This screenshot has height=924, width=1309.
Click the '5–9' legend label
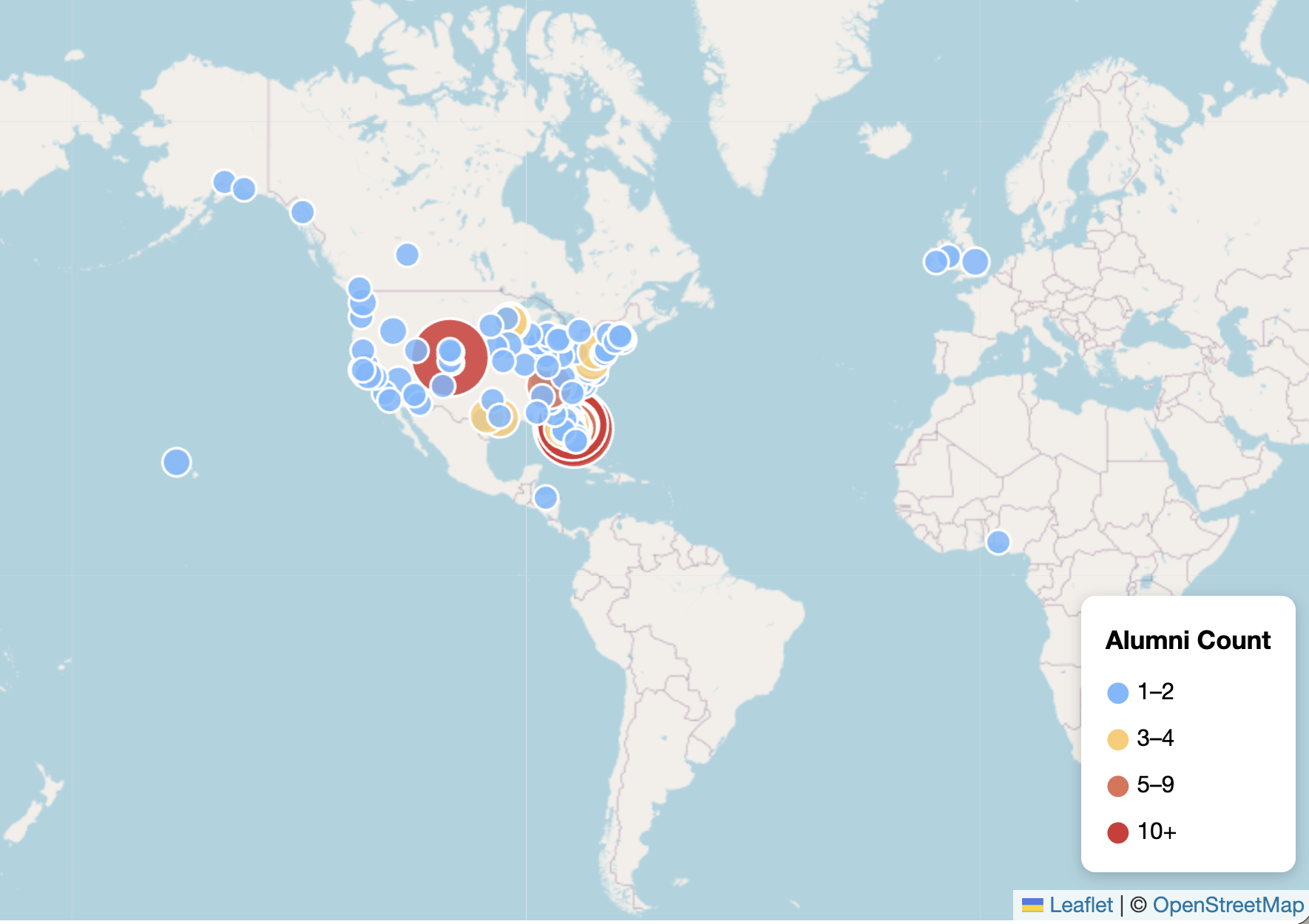pyautogui.click(x=1155, y=784)
